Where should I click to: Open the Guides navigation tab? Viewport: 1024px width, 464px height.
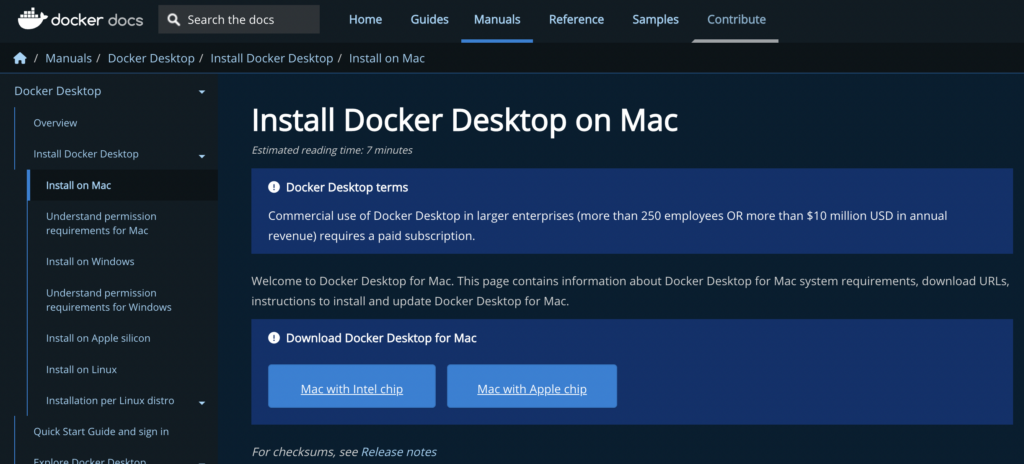coord(429,20)
